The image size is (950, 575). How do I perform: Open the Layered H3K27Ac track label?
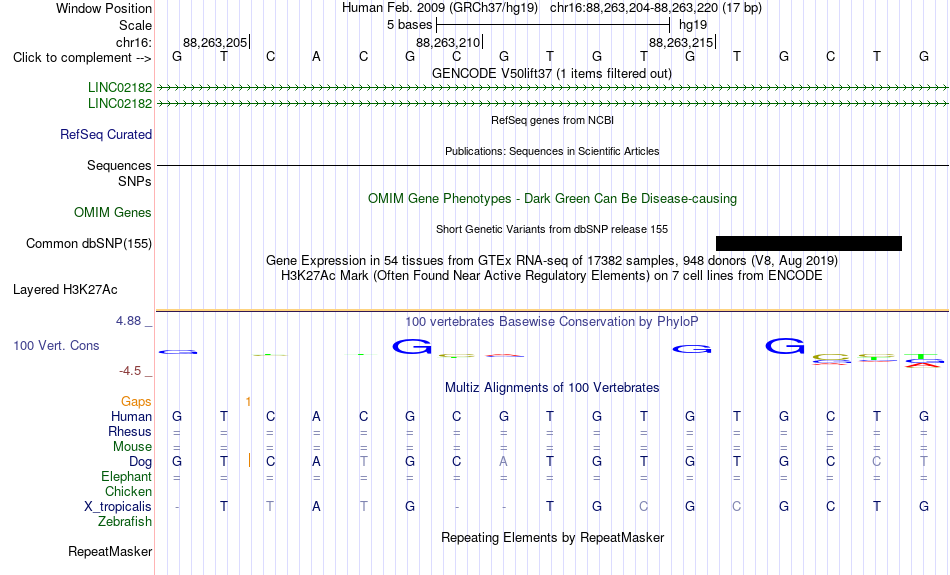[65, 290]
